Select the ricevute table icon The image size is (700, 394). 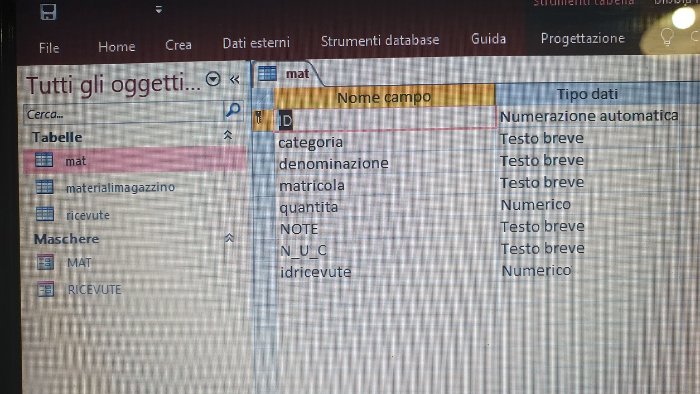[45, 214]
